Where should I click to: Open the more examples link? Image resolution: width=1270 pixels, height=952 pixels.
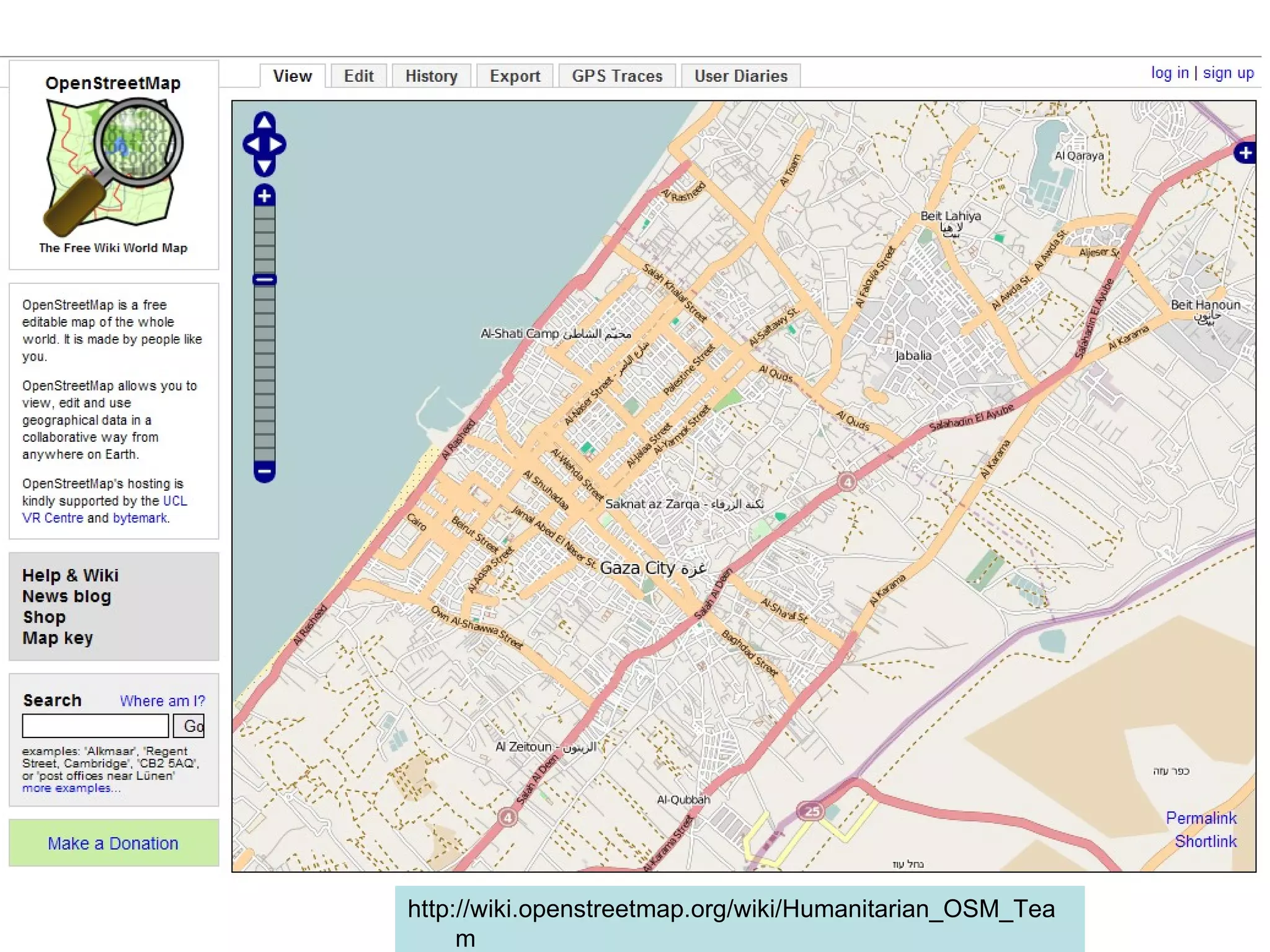click(x=71, y=788)
